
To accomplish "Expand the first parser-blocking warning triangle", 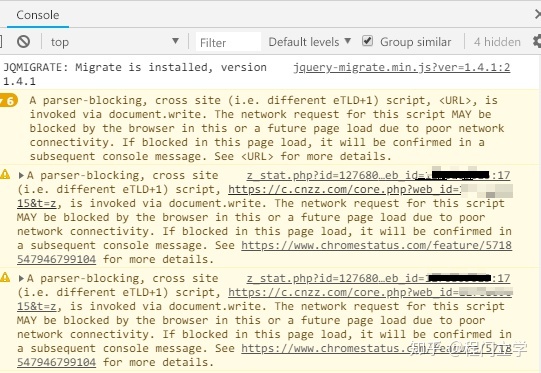I will (x=21, y=176).
